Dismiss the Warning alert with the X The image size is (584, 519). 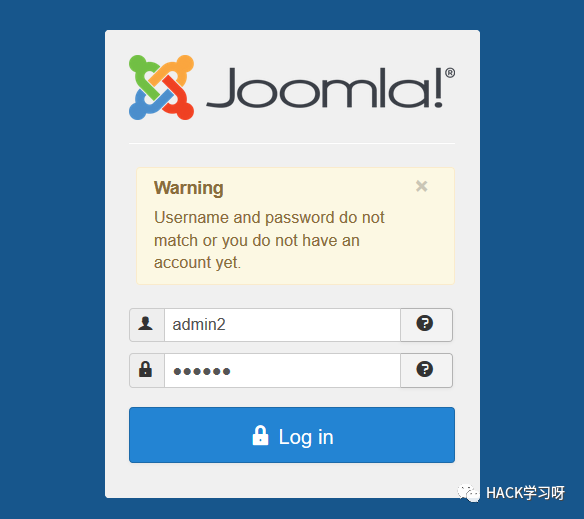(x=422, y=186)
